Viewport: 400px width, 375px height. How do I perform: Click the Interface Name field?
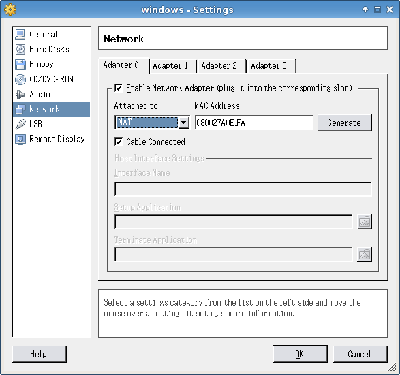(x=243, y=189)
